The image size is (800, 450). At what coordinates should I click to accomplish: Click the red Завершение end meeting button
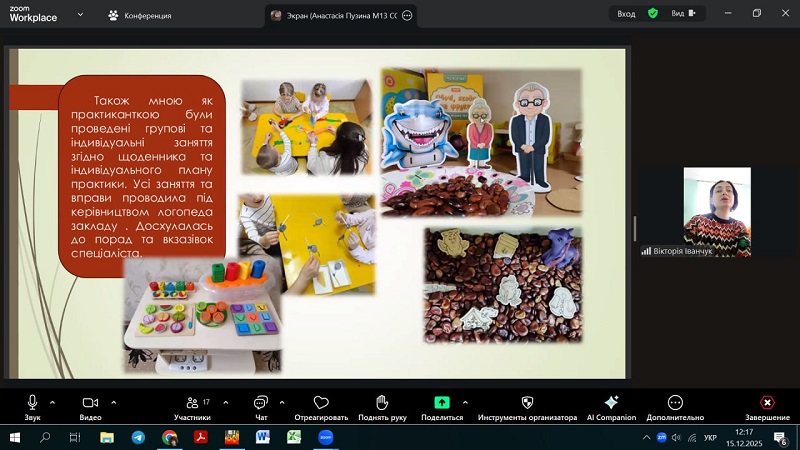click(767, 405)
